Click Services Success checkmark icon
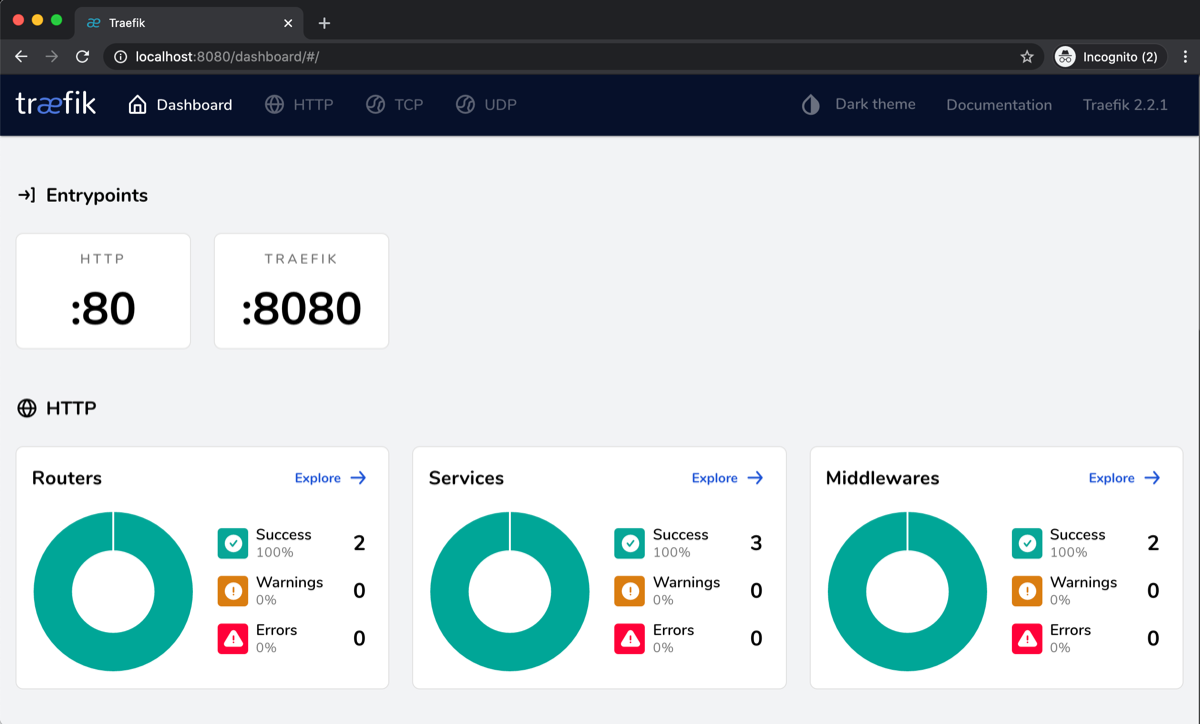Viewport: 1200px width, 725px height. coord(630,543)
